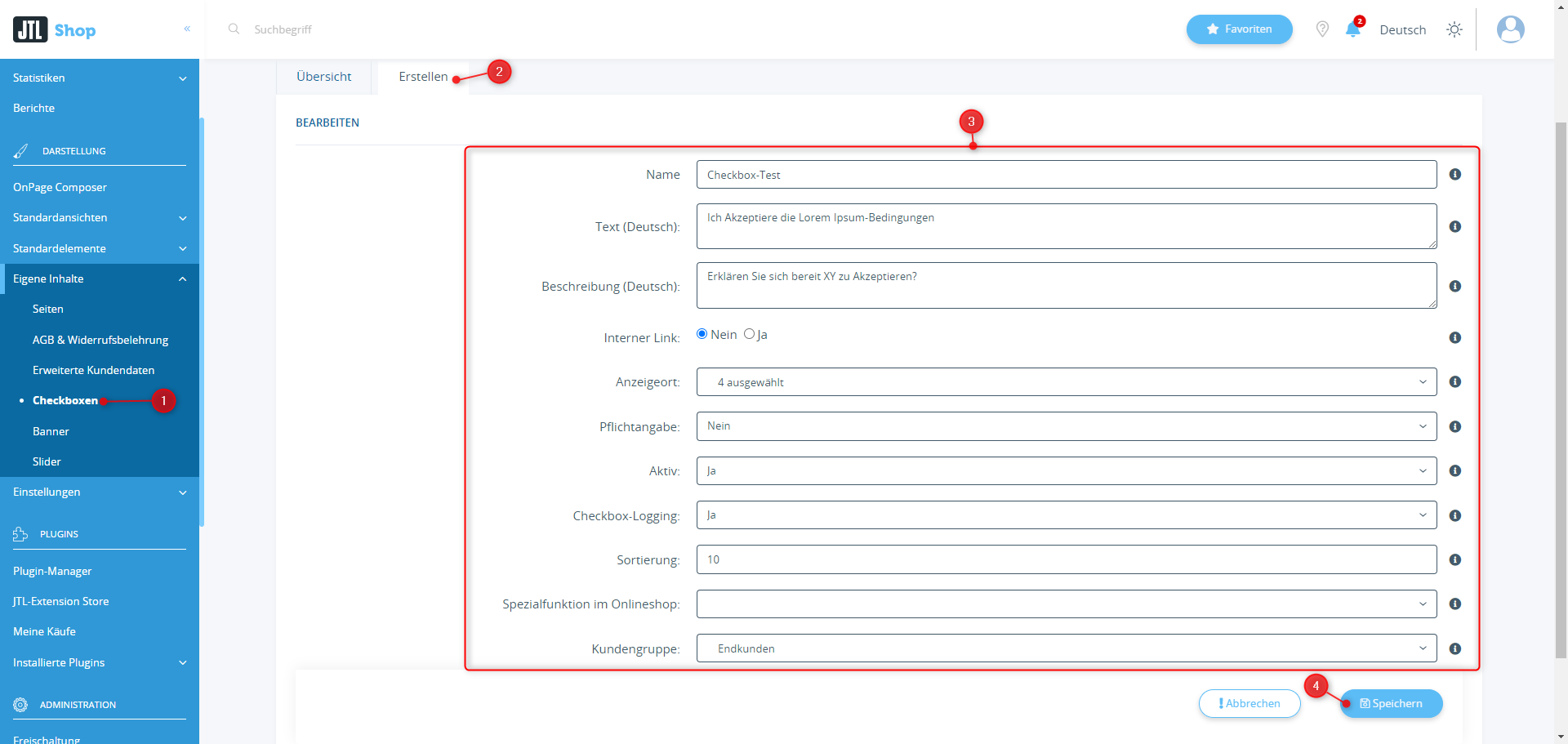Viewport: 1568px width, 744px height.
Task: Open notifications bell icon
Action: [x=1353, y=29]
